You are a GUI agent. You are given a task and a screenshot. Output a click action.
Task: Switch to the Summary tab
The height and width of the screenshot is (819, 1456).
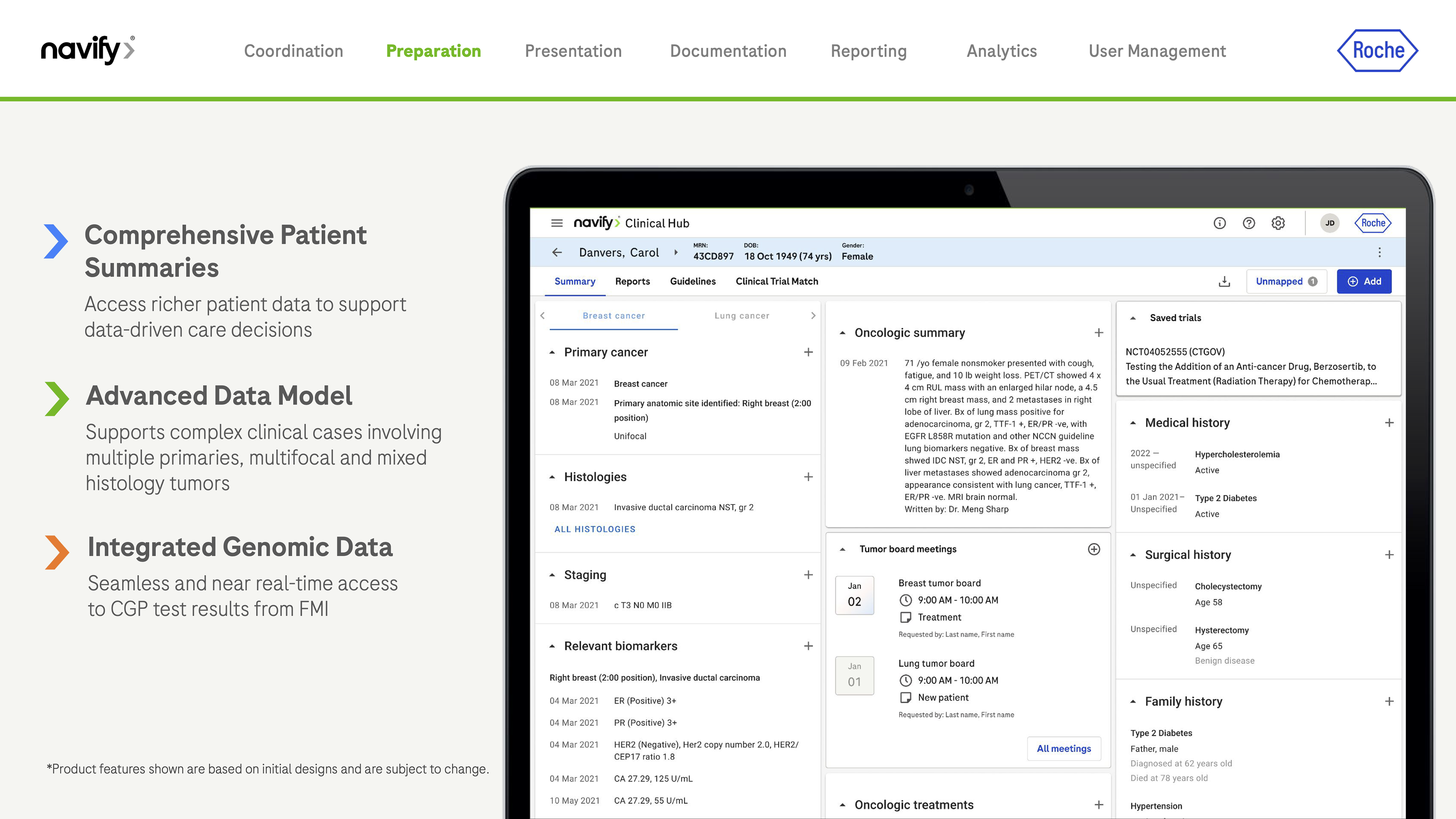[x=574, y=281]
